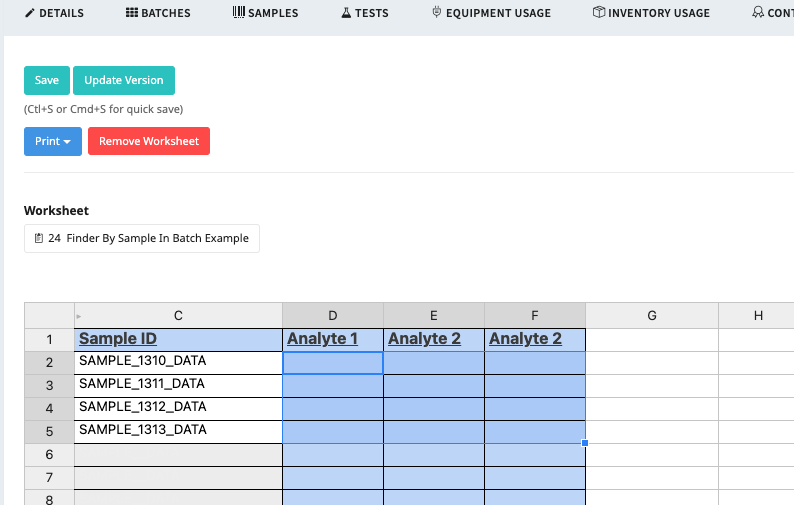Viewport: 794px width, 505px height.
Task: Switch to the Batches tab
Action: (158, 13)
